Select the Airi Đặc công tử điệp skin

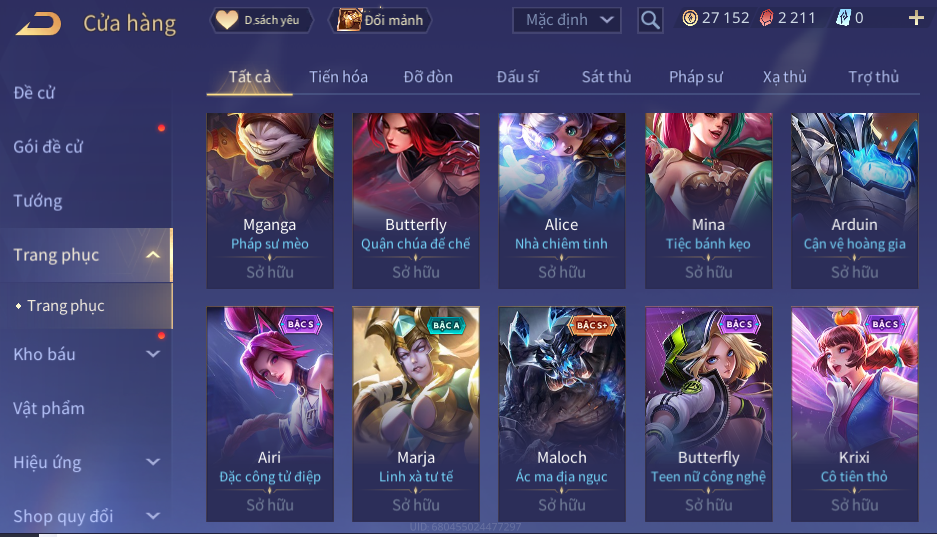pos(270,414)
